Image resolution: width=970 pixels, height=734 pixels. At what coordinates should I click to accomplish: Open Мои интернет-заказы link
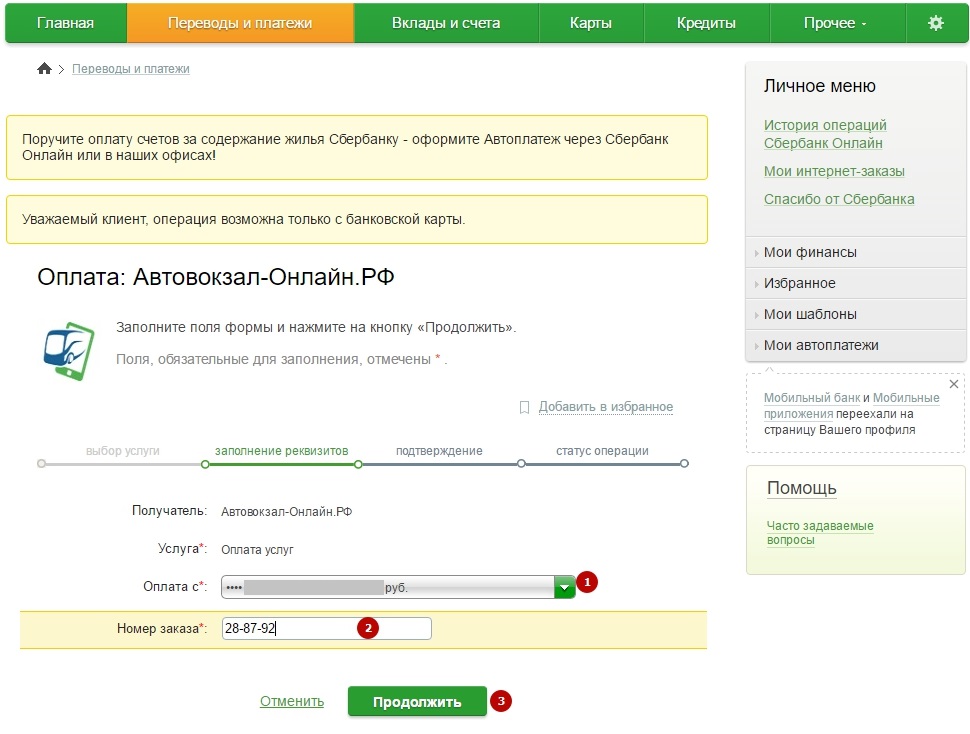coord(834,171)
